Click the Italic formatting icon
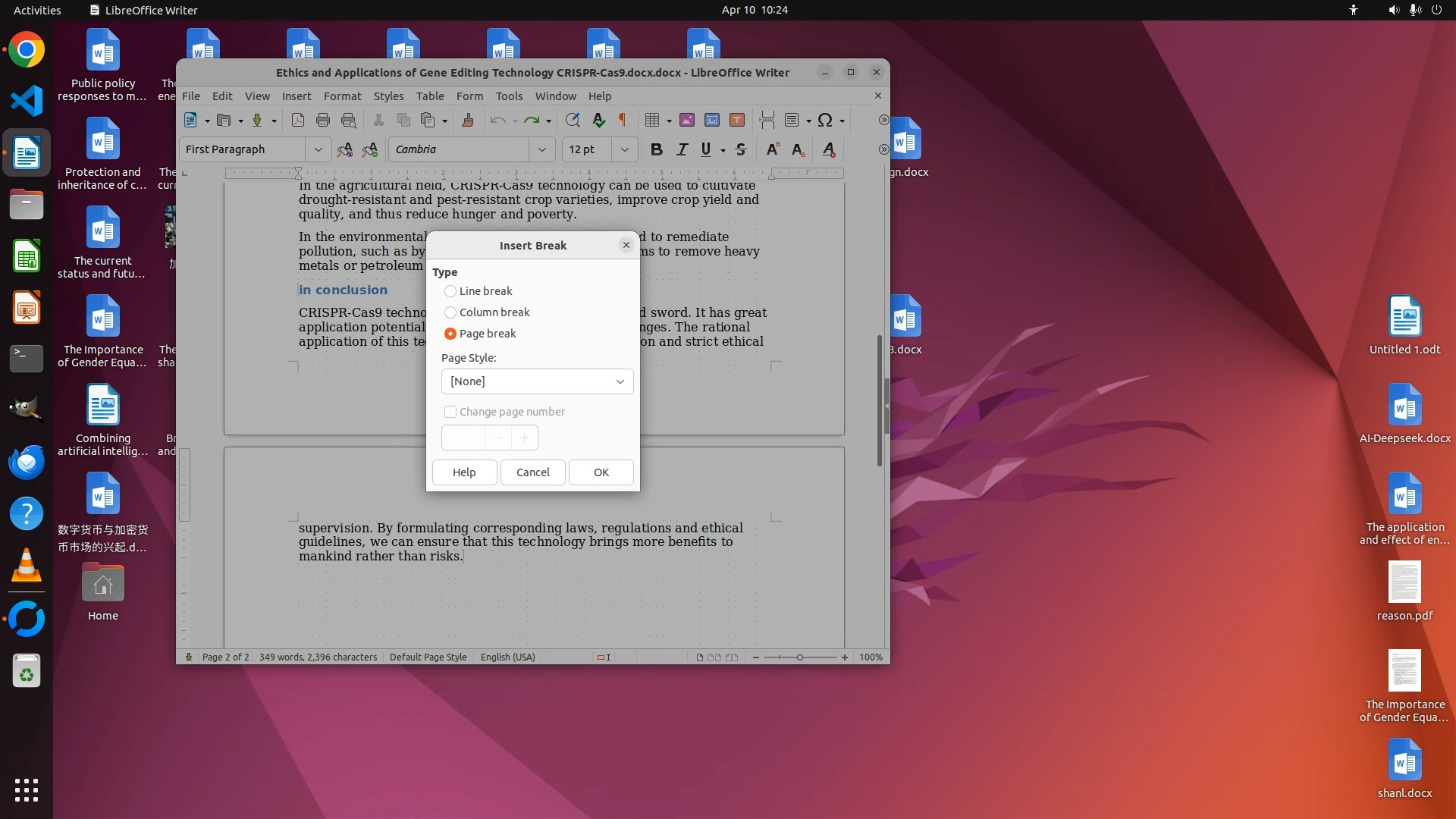Screen dimensions: 1456x819 pos(682,149)
